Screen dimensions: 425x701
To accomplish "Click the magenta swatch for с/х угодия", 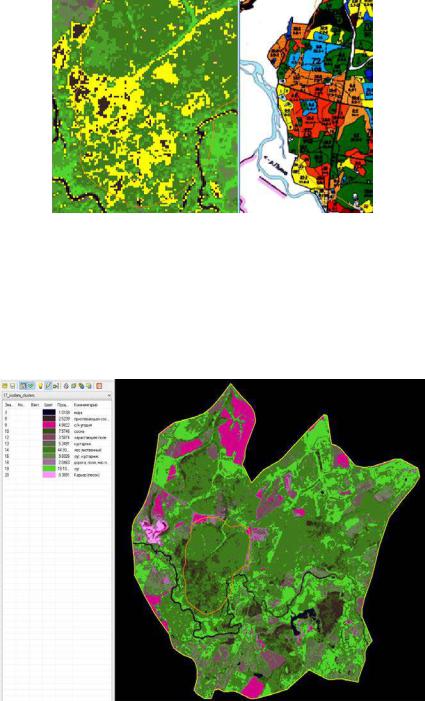I will [49, 425].
